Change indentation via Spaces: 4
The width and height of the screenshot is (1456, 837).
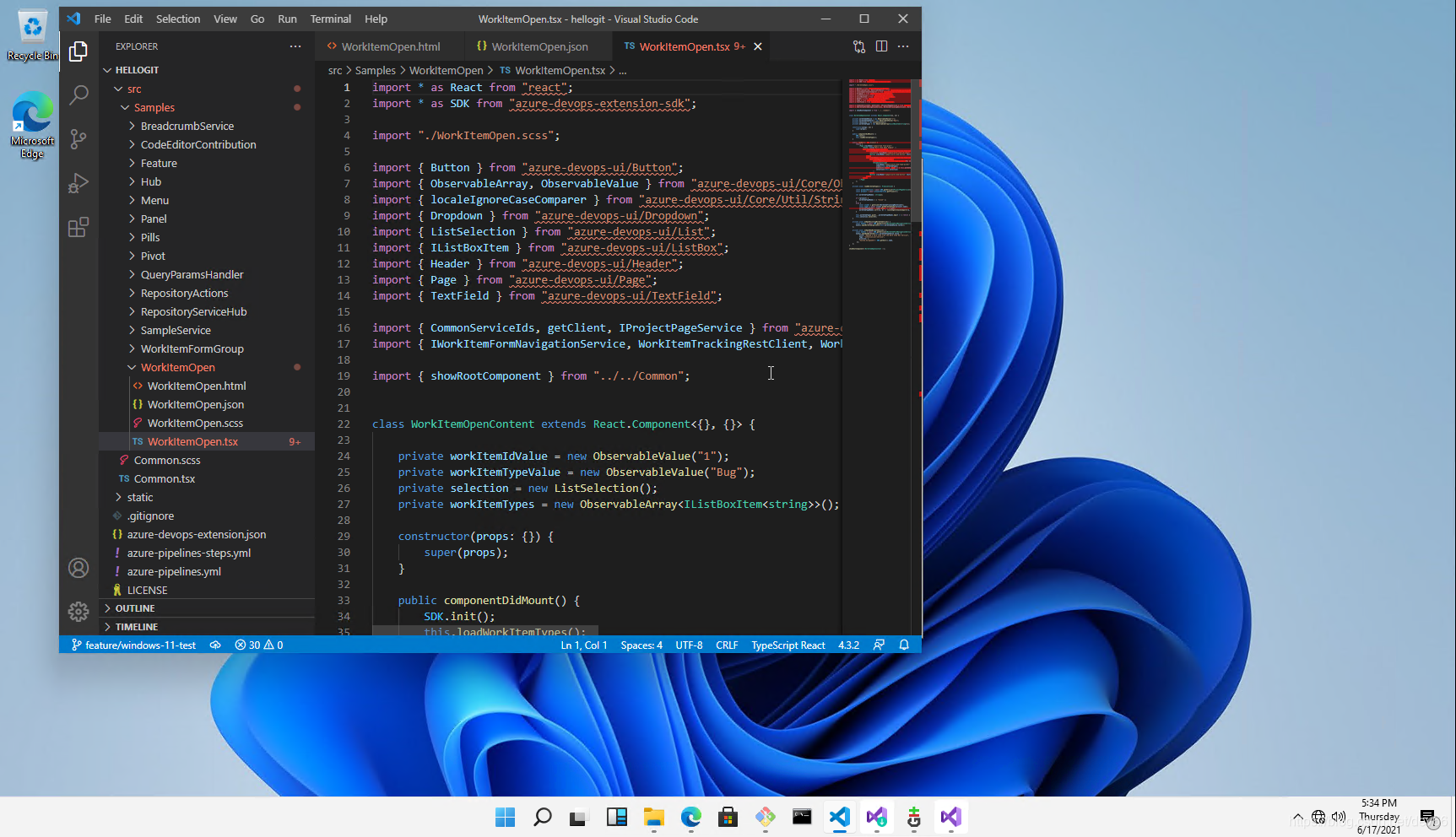(x=641, y=645)
